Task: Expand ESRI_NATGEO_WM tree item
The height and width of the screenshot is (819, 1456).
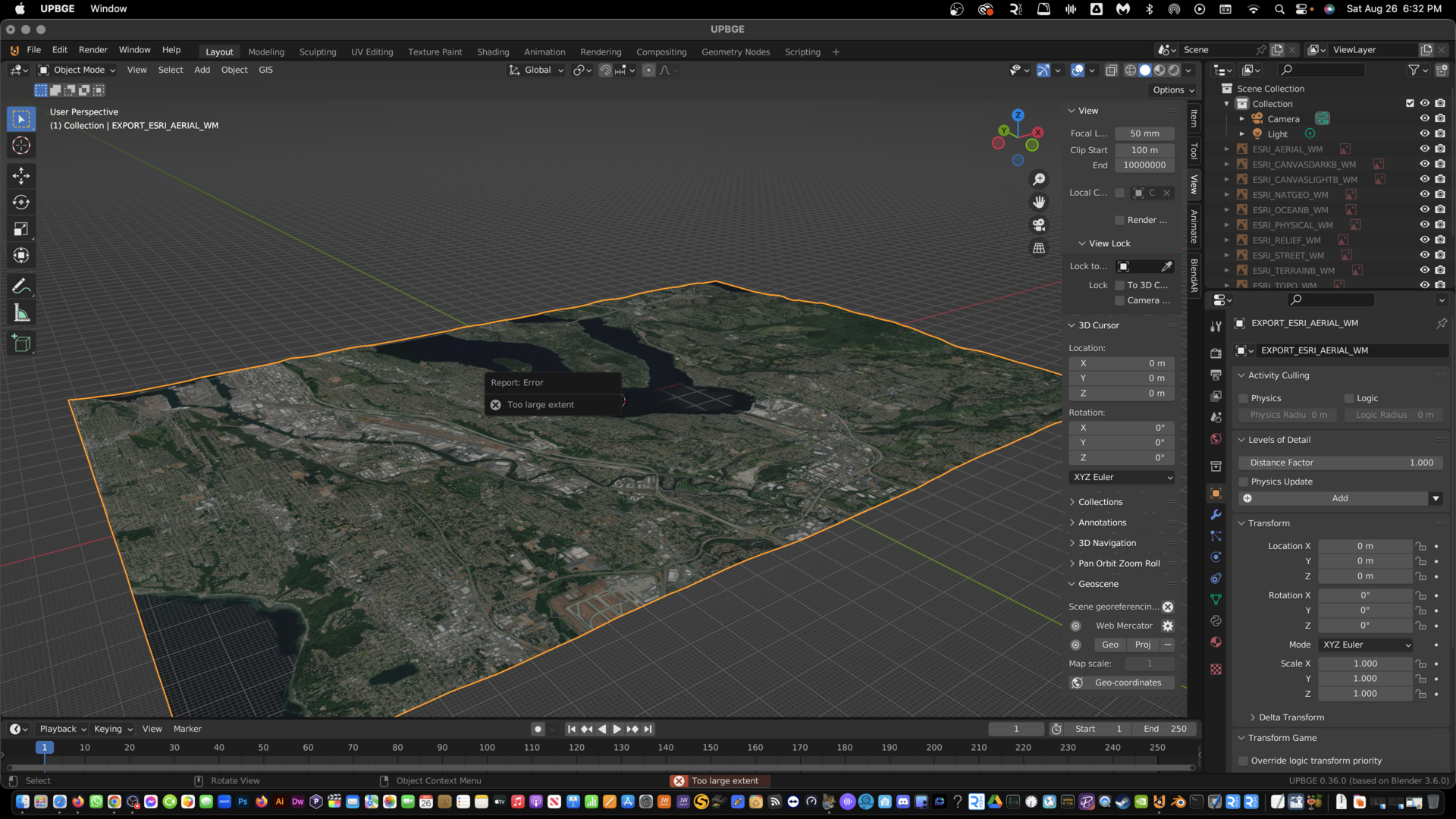Action: coord(1227,195)
